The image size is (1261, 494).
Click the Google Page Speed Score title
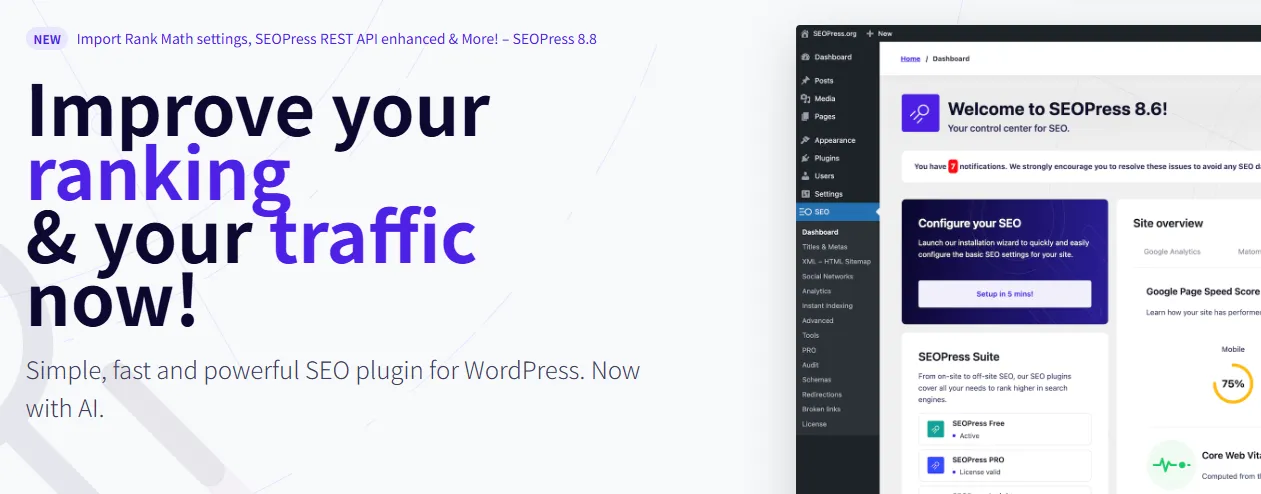click(x=1203, y=291)
